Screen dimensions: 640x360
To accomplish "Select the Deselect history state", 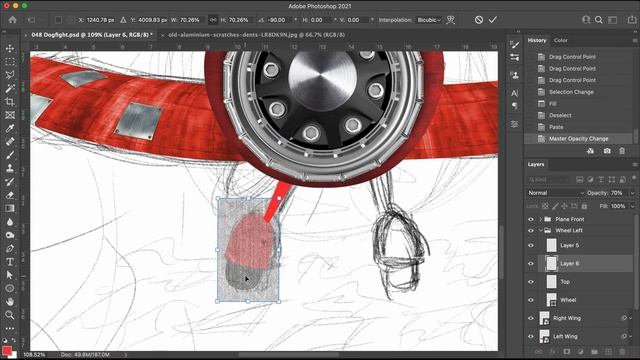I will pyautogui.click(x=578, y=115).
